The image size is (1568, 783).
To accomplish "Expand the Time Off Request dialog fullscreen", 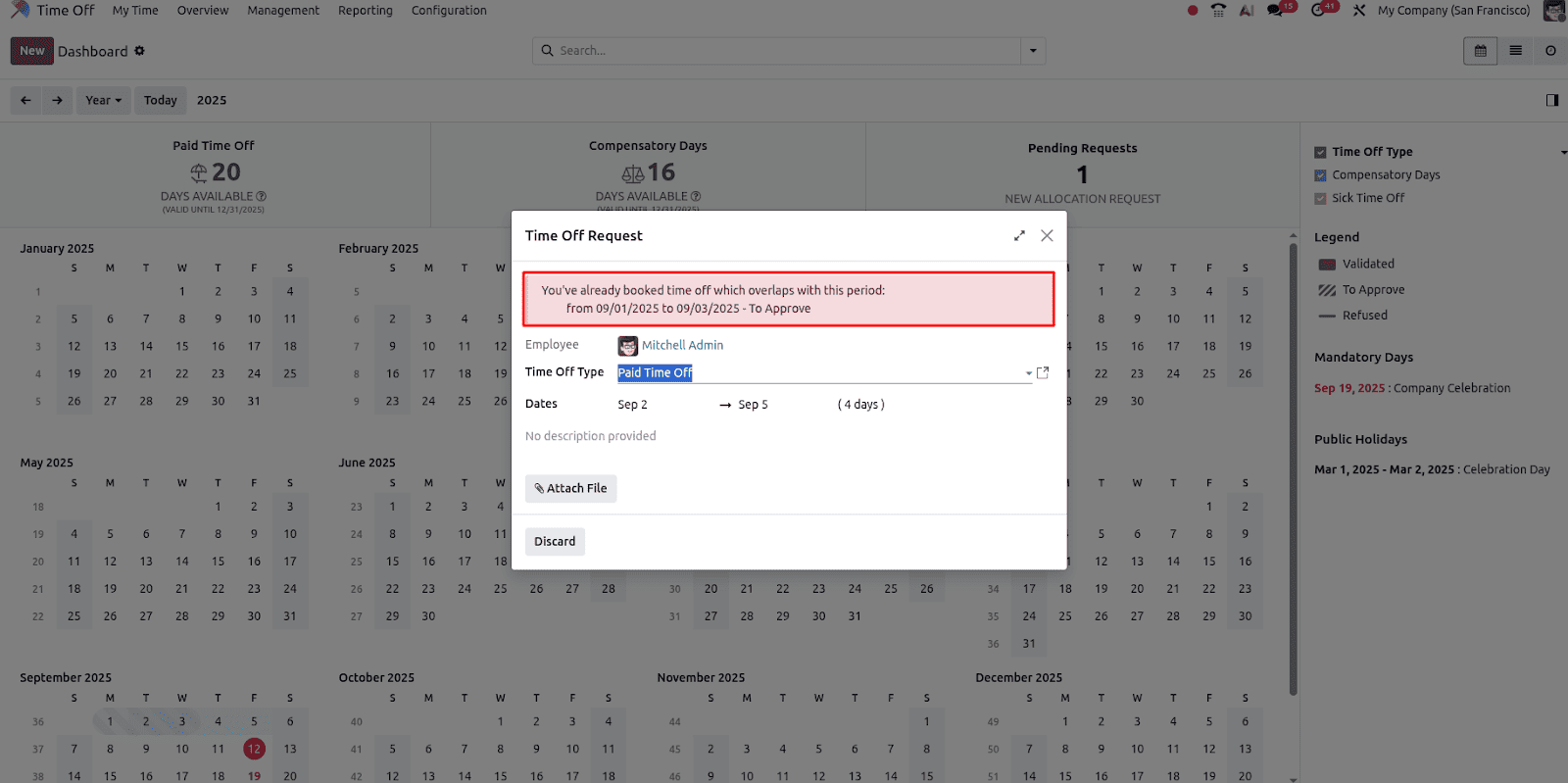I will click(1019, 235).
